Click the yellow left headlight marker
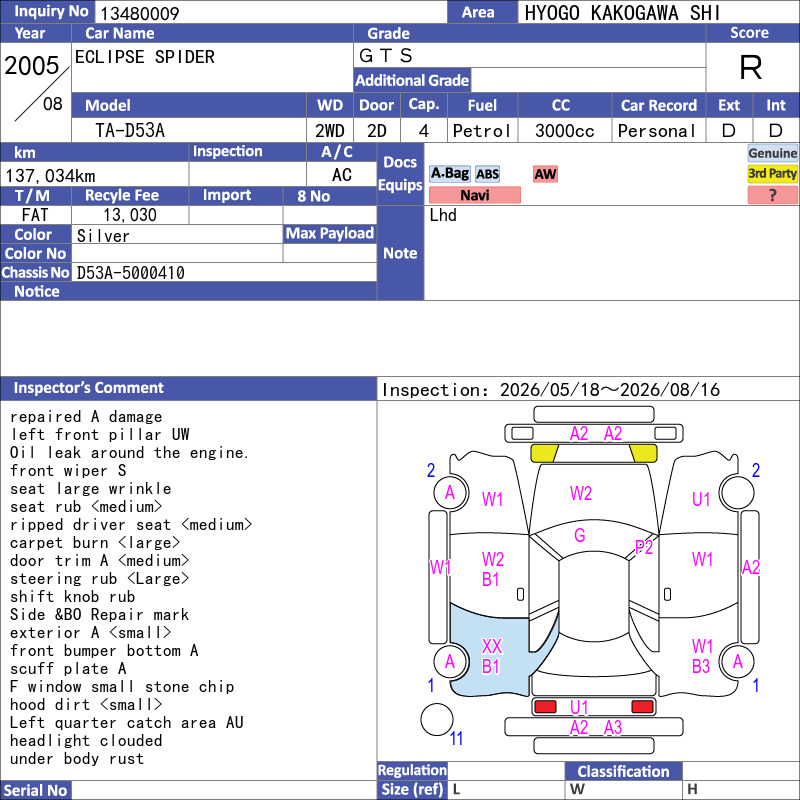 (544, 454)
